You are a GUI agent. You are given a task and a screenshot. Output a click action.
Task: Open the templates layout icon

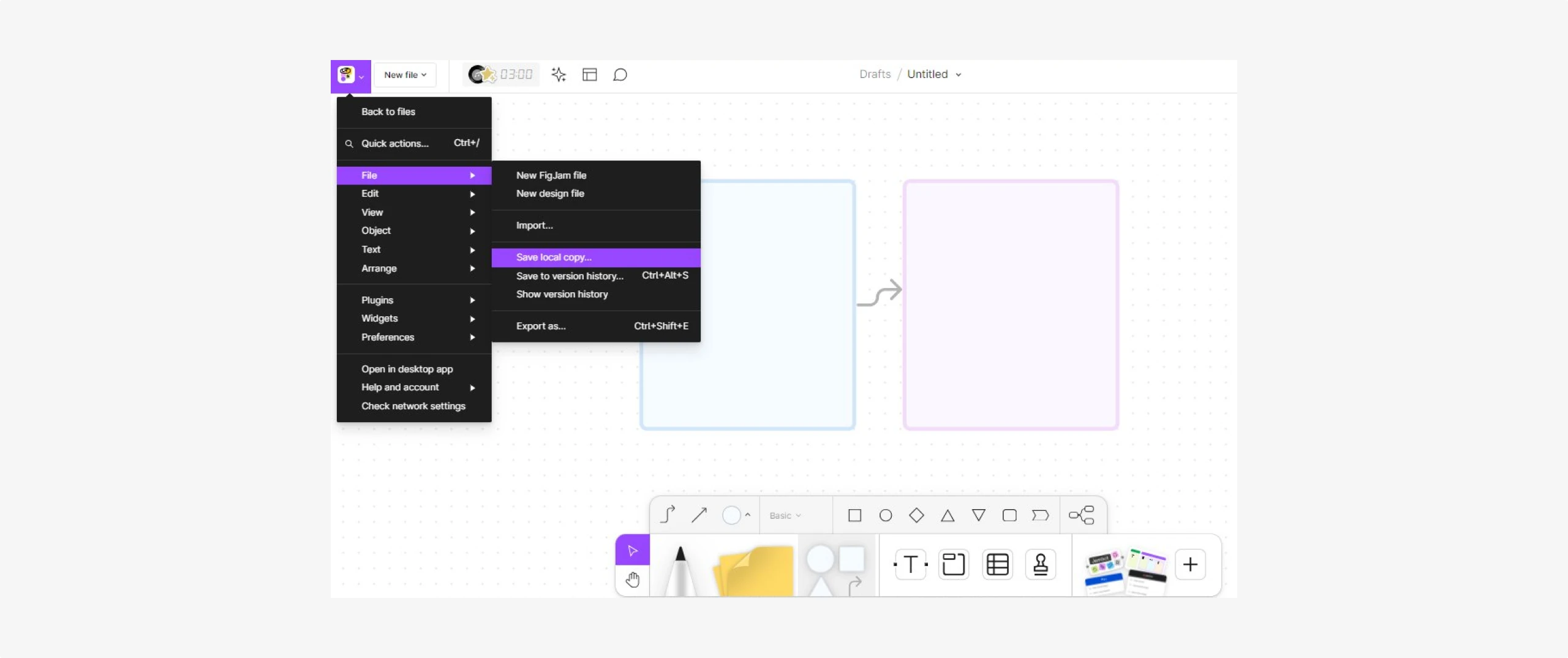tap(589, 75)
